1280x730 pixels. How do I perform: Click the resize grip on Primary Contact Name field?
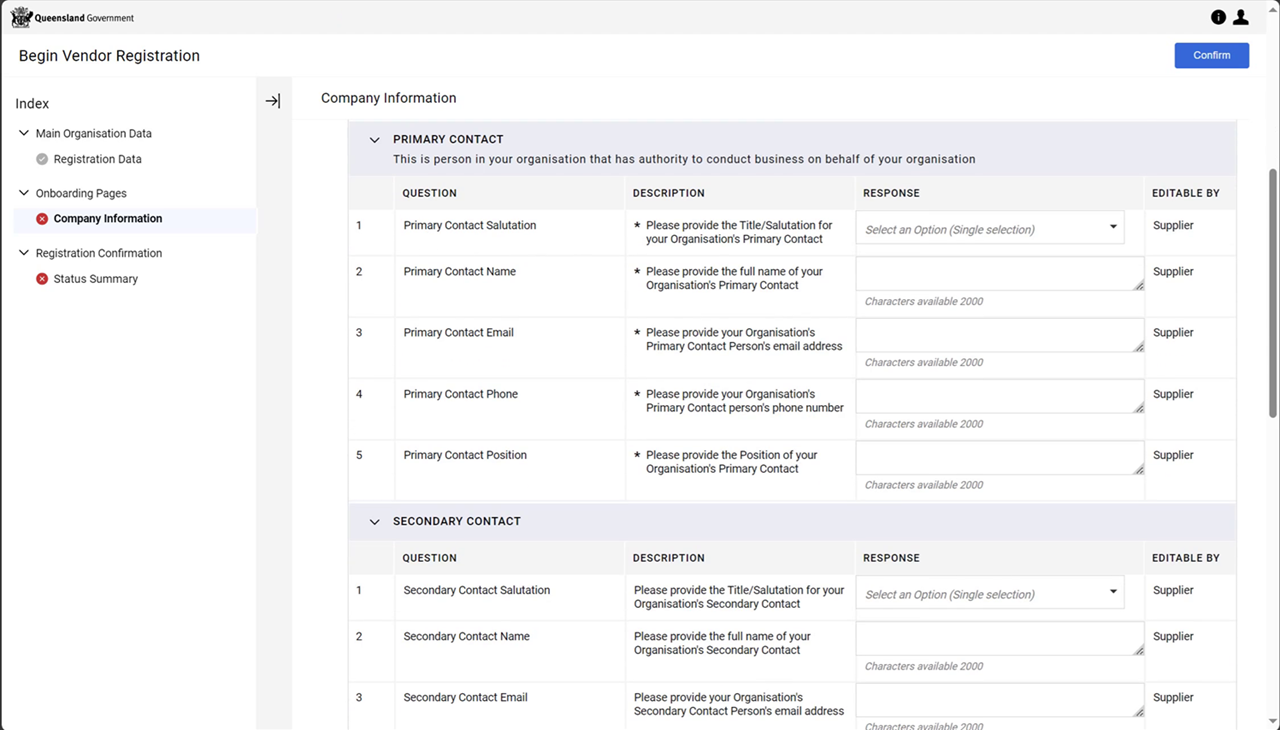point(1139,286)
